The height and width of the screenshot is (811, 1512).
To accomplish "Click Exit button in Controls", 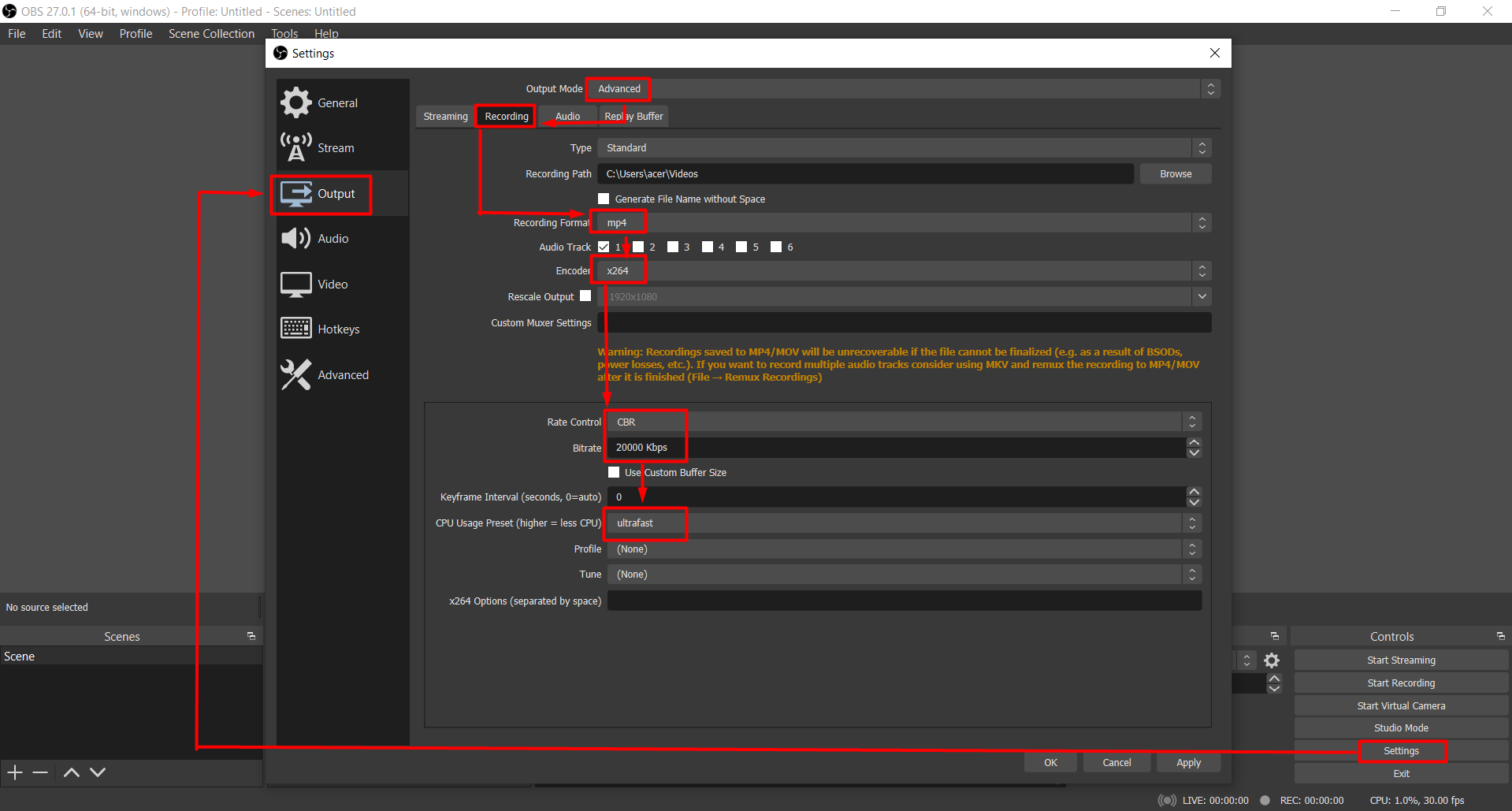I will [x=1401, y=773].
